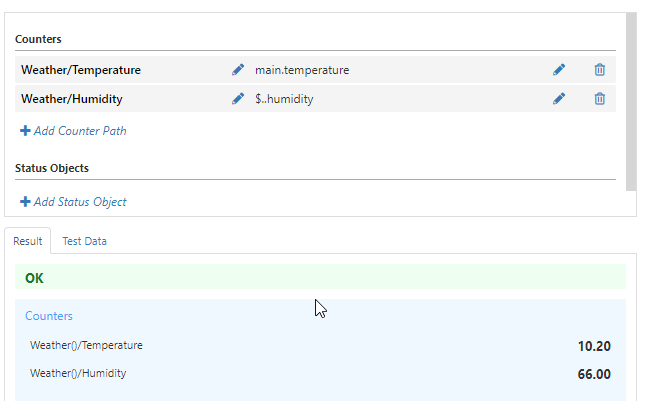Delete the Weather/Humidity counter row
Viewport: 647px width, 401px height.
(x=600, y=99)
